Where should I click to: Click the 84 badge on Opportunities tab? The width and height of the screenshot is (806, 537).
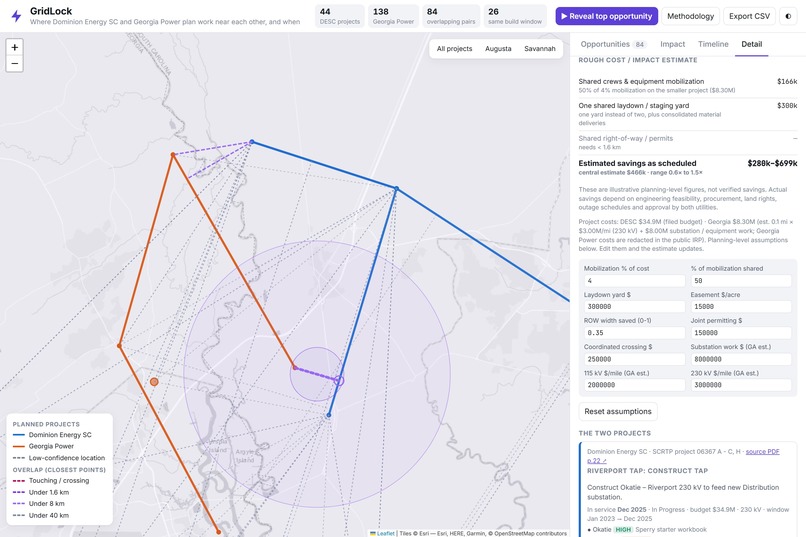click(639, 45)
